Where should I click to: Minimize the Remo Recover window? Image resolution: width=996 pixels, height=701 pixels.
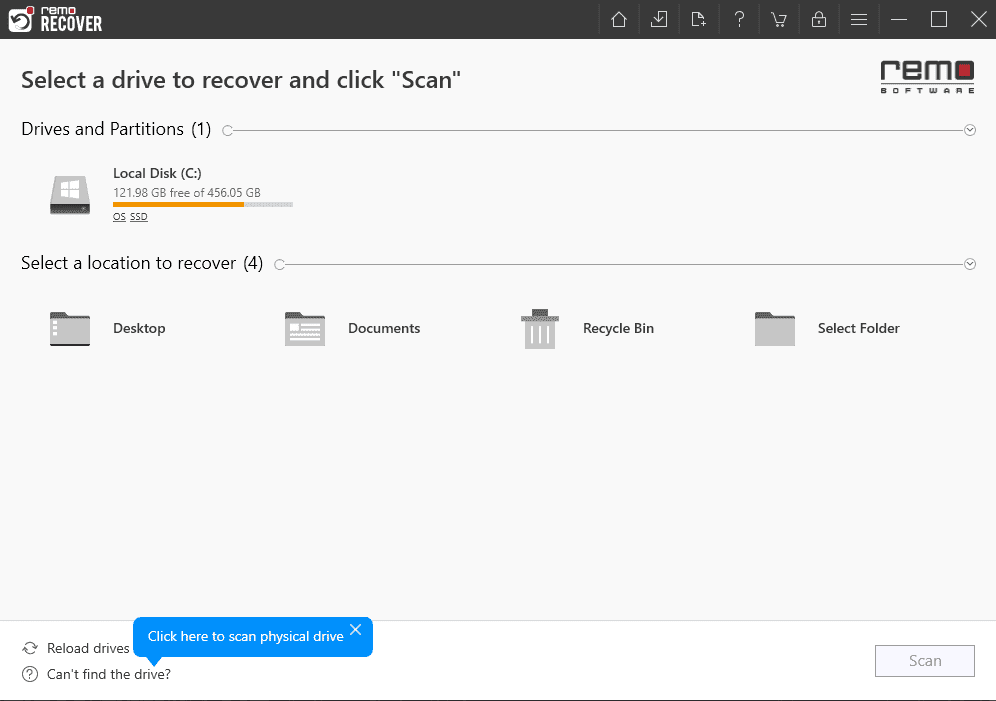click(x=899, y=20)
